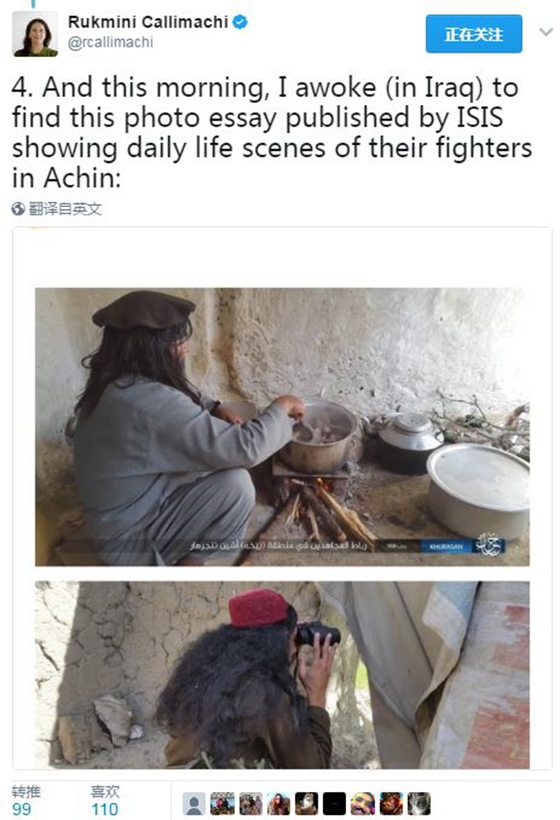View the 99 retweets (转推) list
560x820 pixels.
[26, 801]
